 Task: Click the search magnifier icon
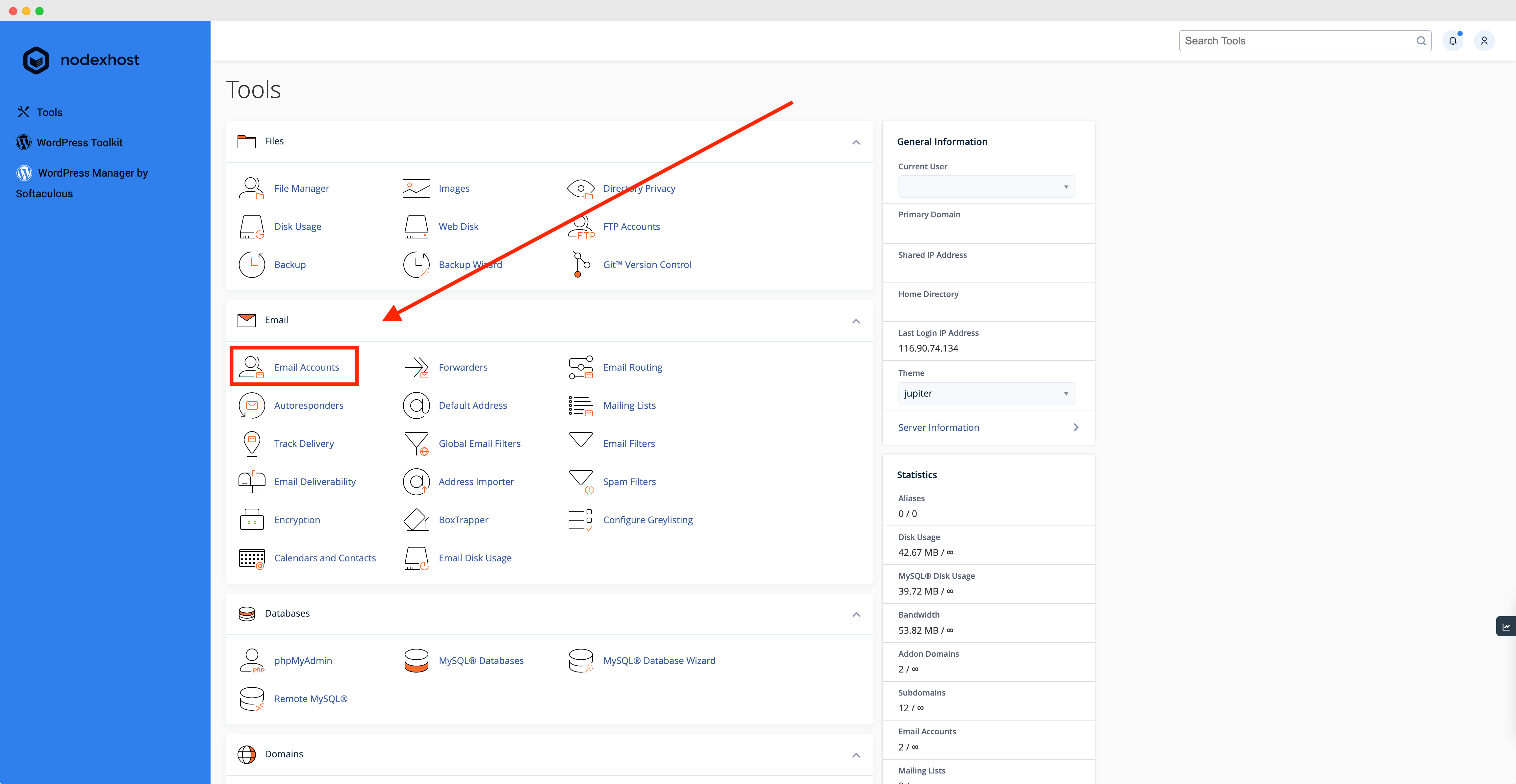point(1421,40)
